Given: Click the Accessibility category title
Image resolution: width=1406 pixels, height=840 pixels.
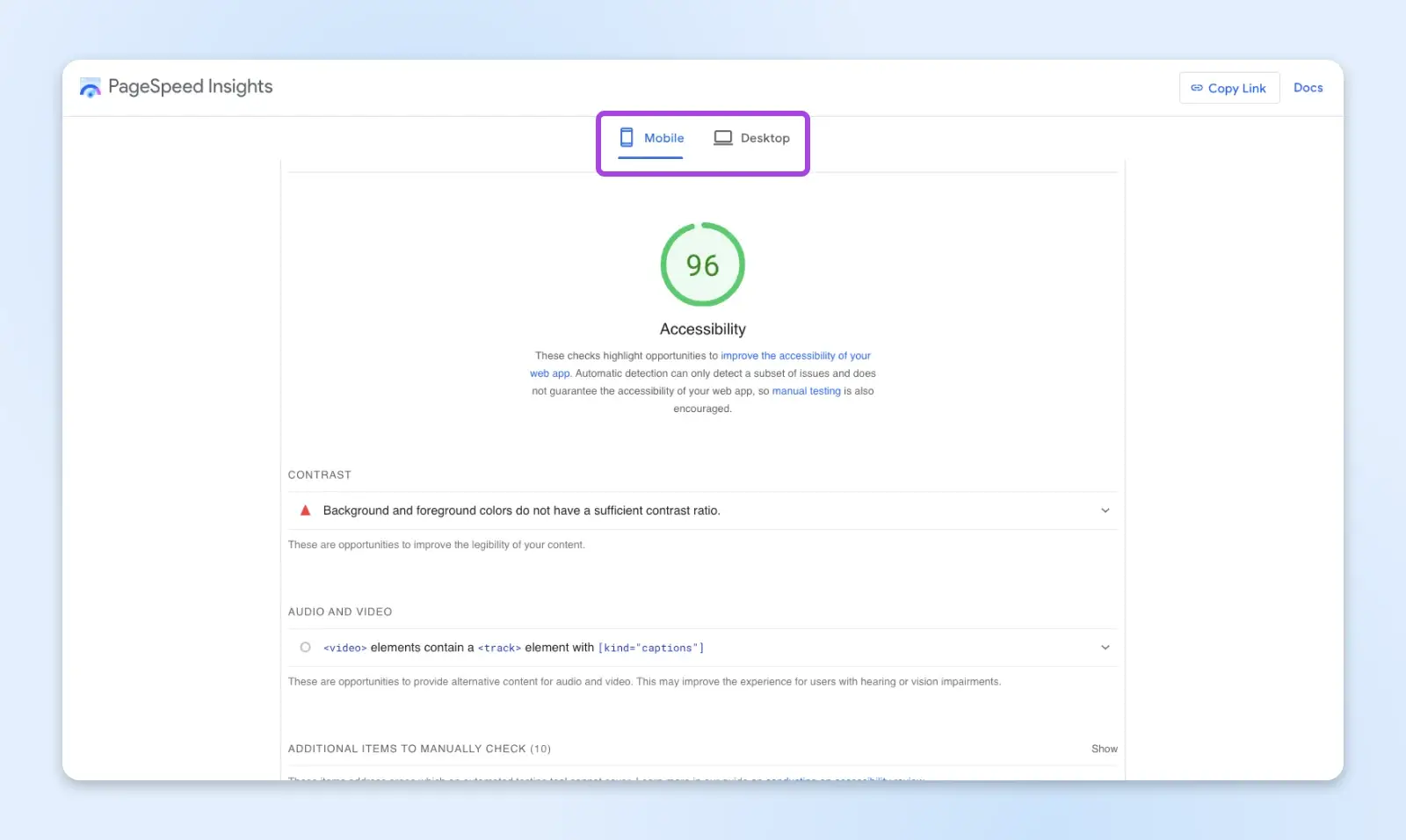Looking at the screenshot, I should click(x=703, y=329).
